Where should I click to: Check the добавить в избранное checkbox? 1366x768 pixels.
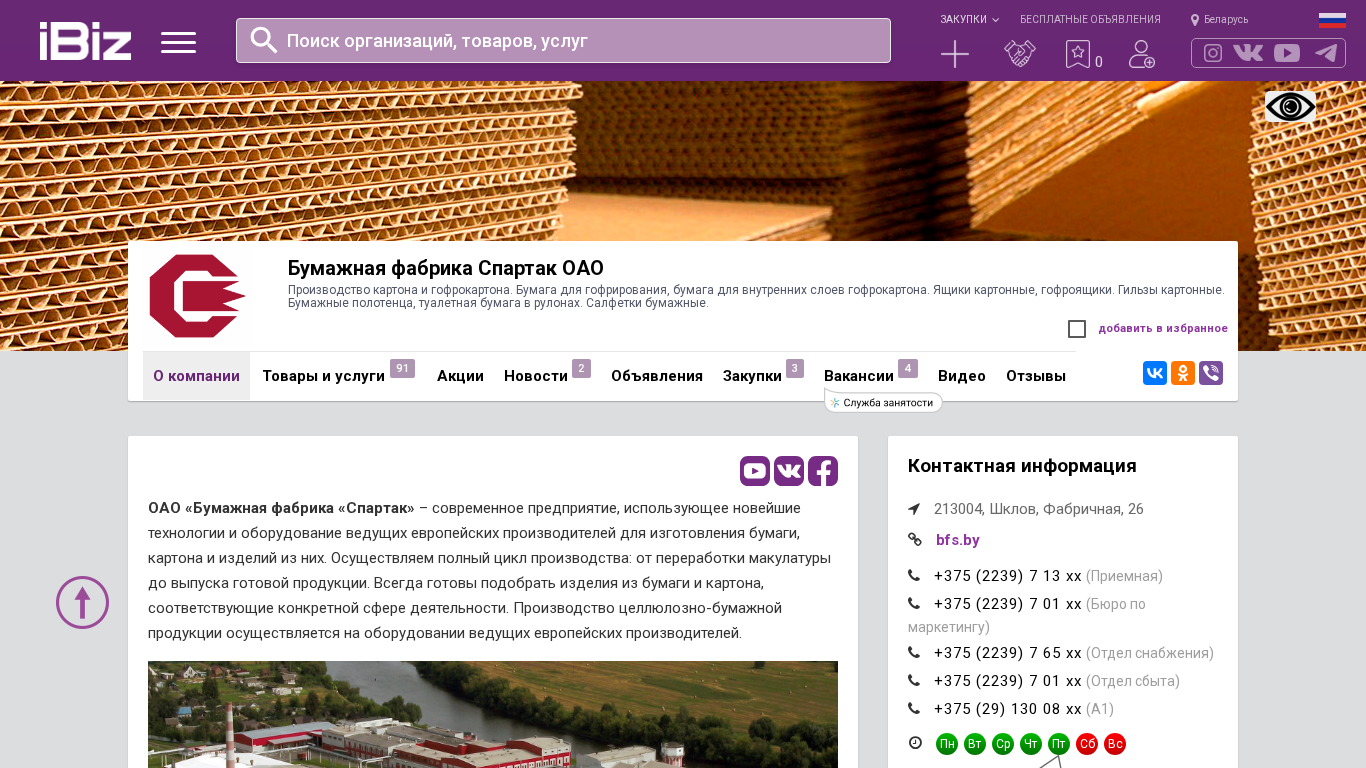tap(1077, 329)
